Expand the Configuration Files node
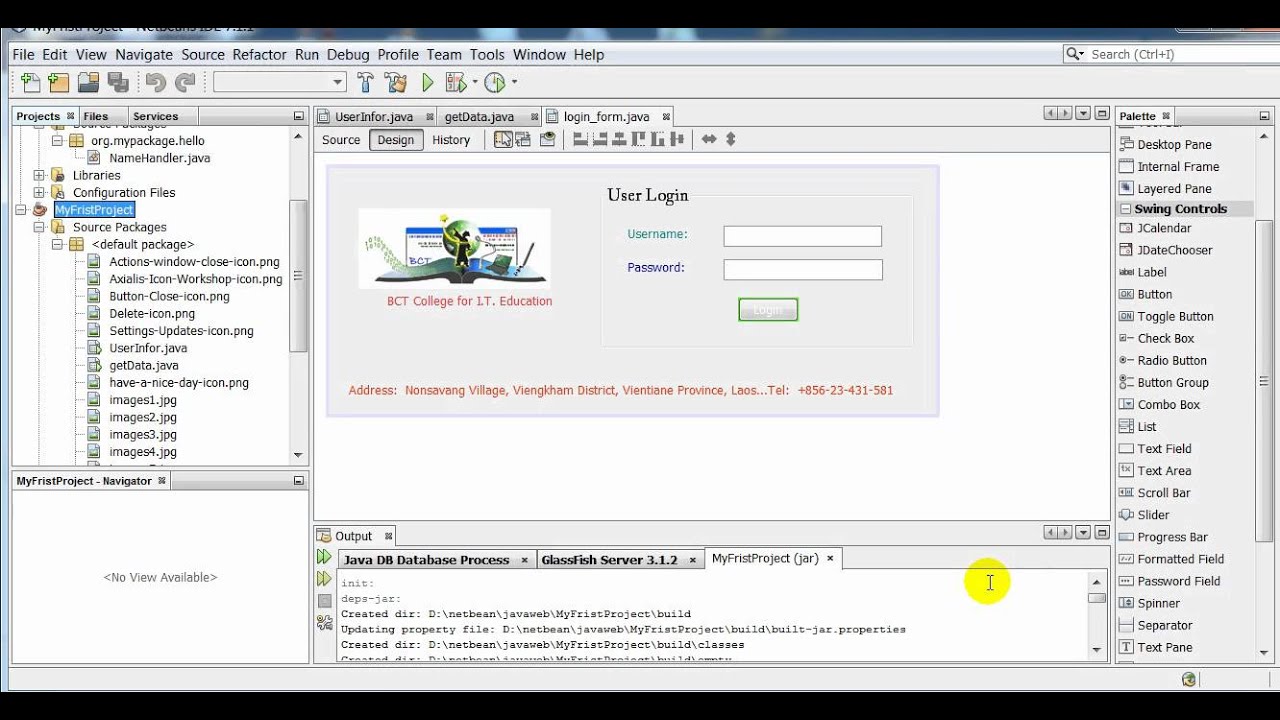The width and height of the screenshot is (1280, 720). (39, 192)
